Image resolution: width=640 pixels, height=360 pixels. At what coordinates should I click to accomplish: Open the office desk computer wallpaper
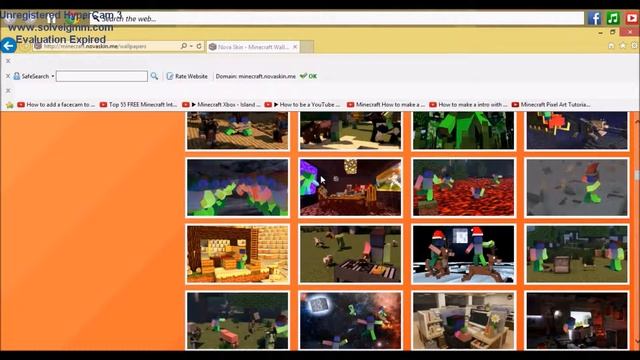(463, 320)
